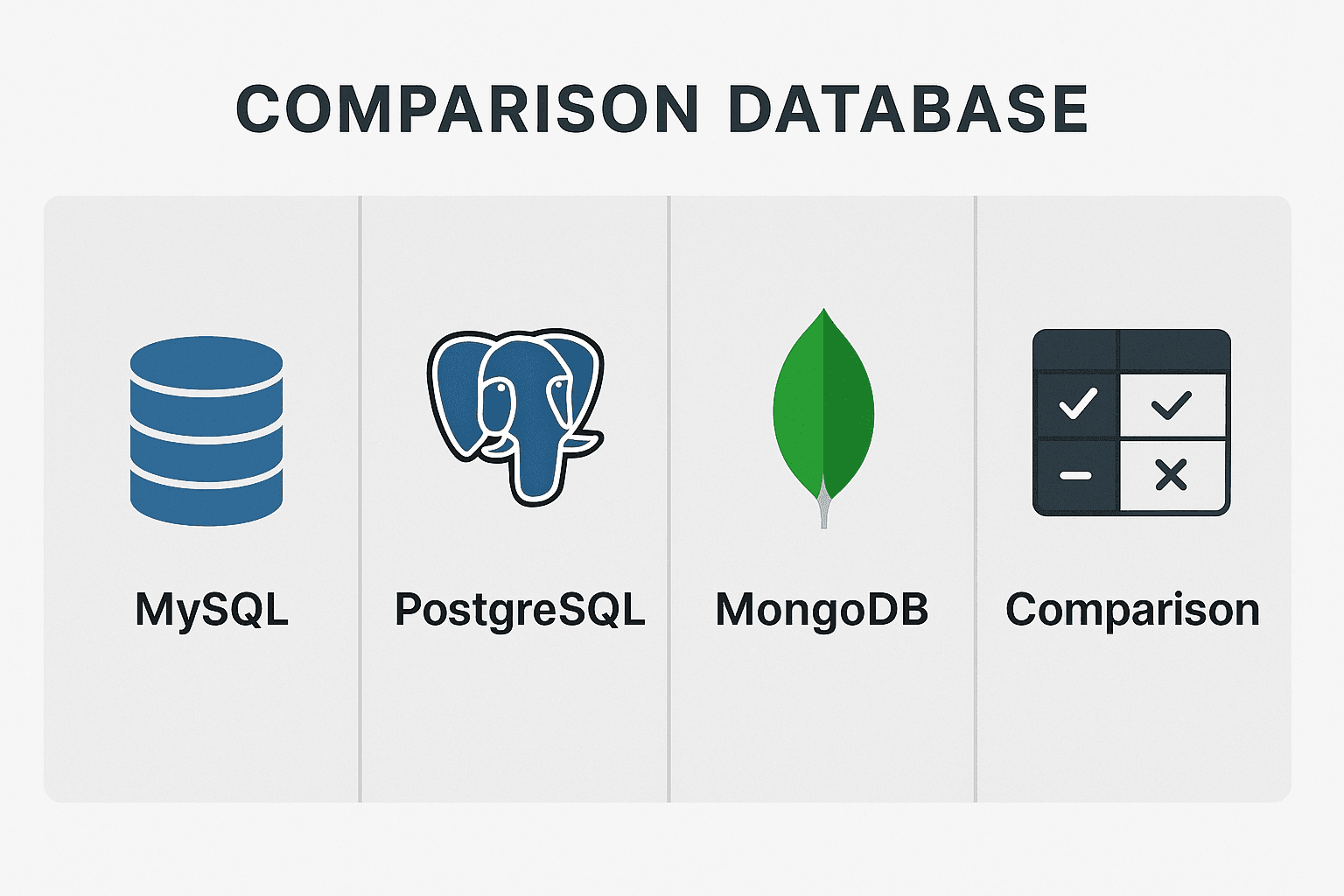Image resolution: width=1344 pixels, height=896 pixels.
Task: Click the word COMPARISON in the title
Action: tap(467, 110)
